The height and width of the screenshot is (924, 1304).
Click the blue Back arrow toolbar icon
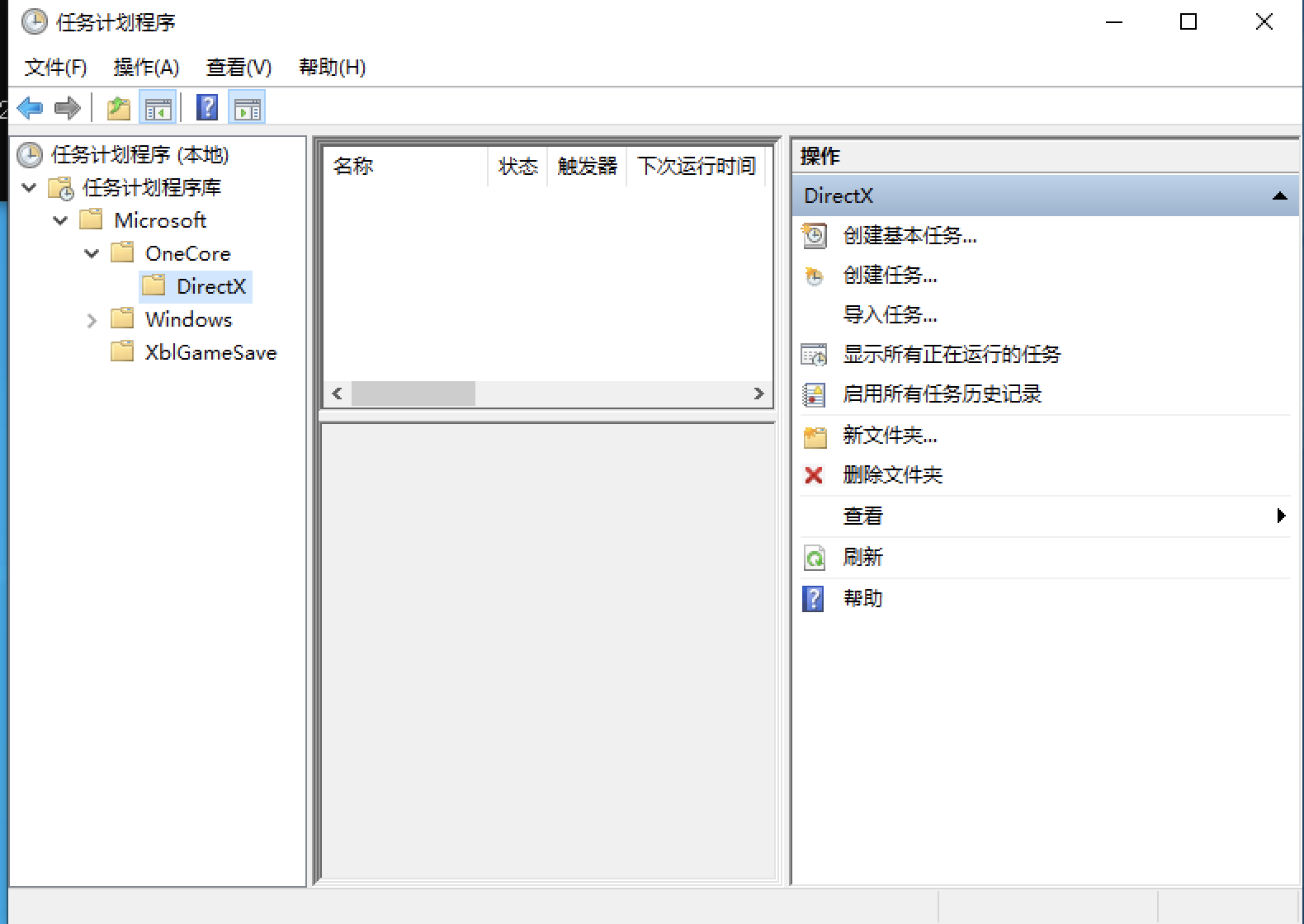[30, 108]
